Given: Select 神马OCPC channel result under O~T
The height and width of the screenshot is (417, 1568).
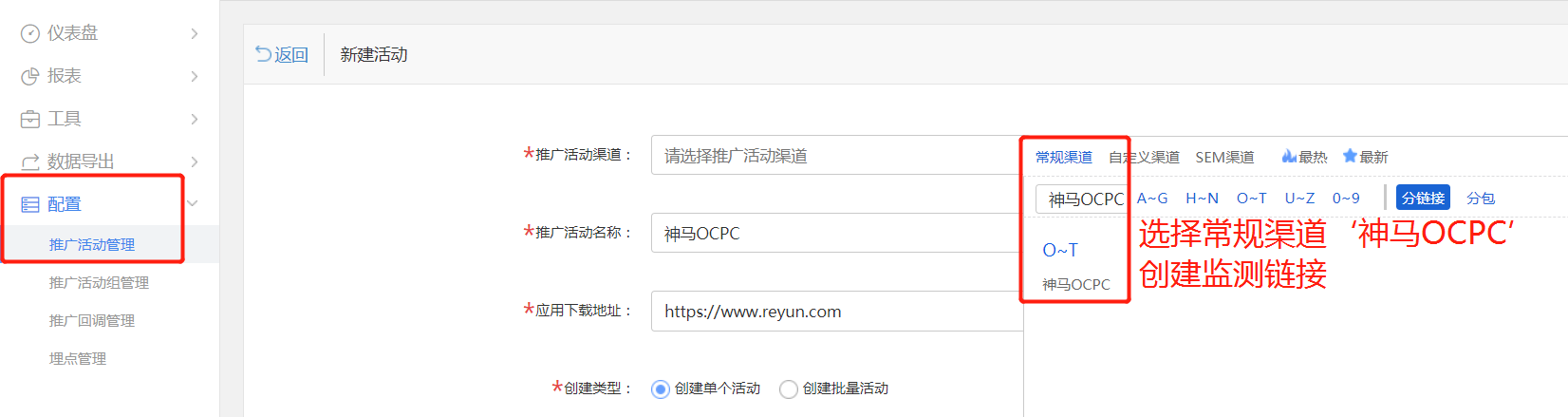Looking at the screenshot, I should coord(1075,284).
